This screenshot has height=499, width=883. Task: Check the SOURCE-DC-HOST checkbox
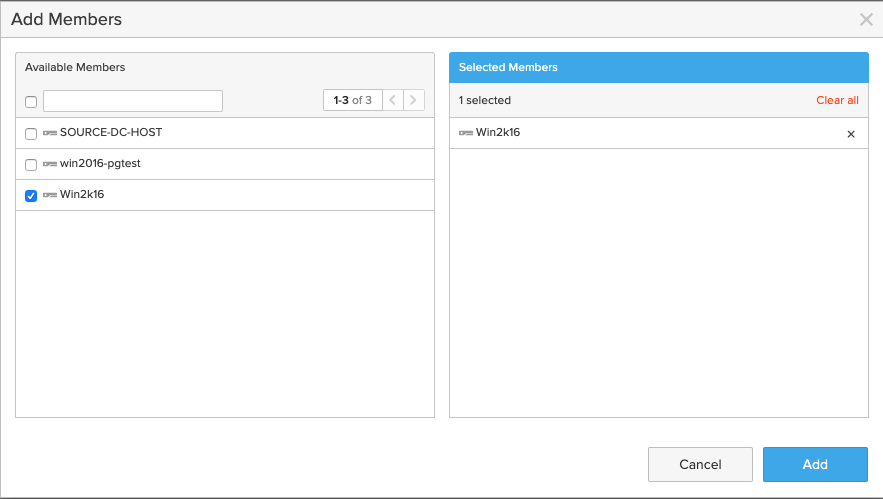(x=31, y=134)
